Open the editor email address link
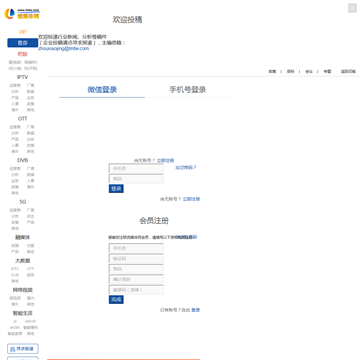Image resolution: width=360 pixels, height=360 pixels. pyautogui.click(x=64, y=48)
